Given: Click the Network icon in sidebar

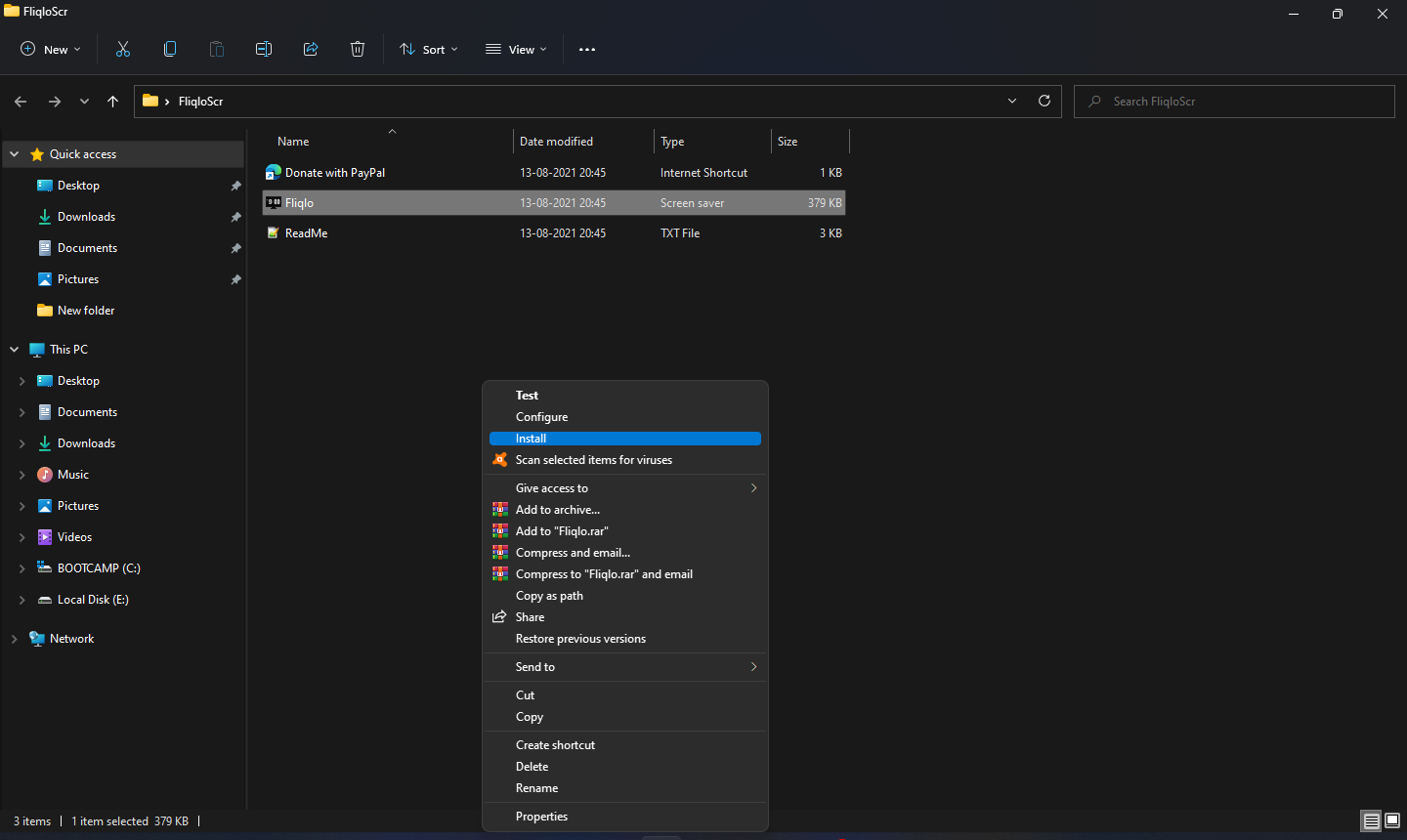Looking at the screenshot, I should click(x=37, y=639).
